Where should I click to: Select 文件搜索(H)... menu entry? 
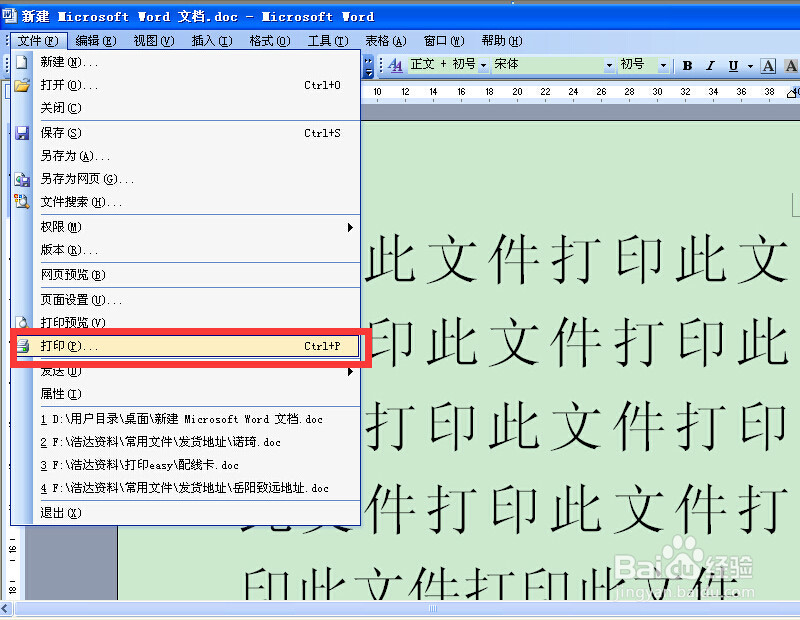coord(186,202)
